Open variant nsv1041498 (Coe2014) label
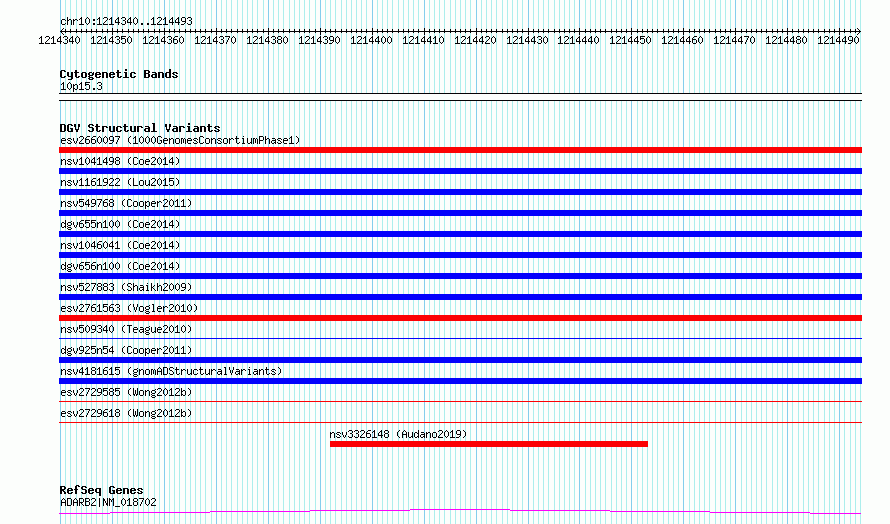This screenshot has height=524, width=890. pyautogui.click(x=120, y=161)
